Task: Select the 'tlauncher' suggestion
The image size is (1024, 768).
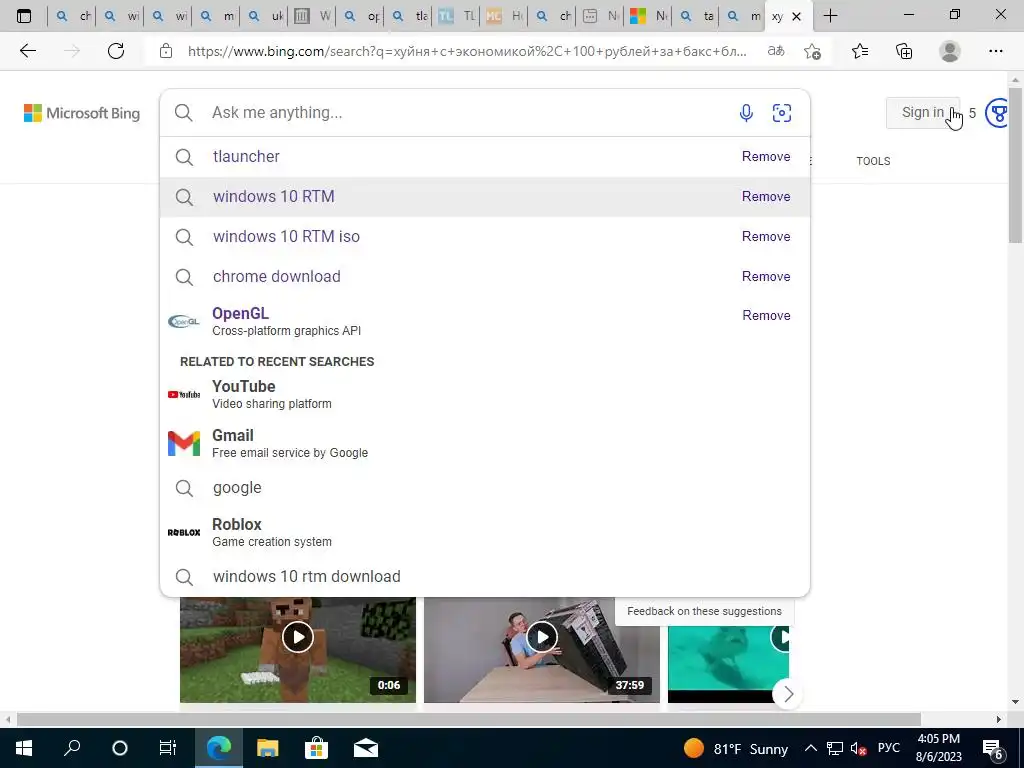Action: pos(485,157)
